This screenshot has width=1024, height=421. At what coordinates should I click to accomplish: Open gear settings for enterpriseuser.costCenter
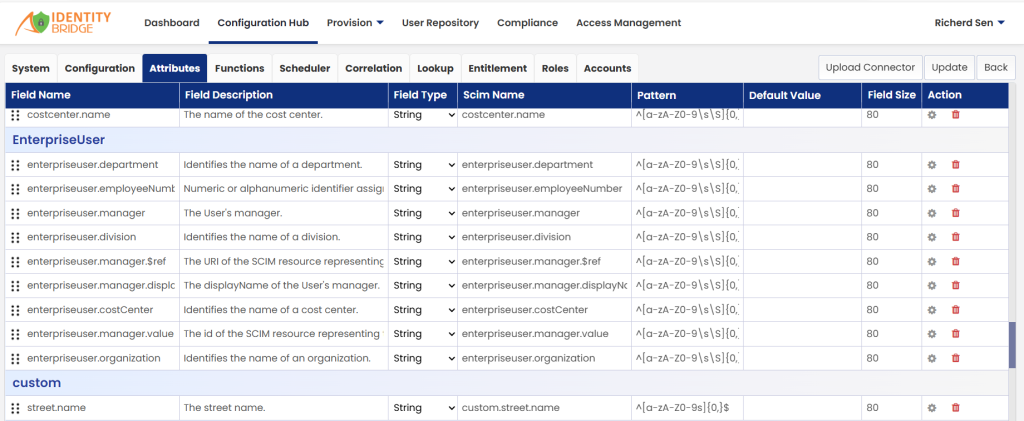(932, 309)
